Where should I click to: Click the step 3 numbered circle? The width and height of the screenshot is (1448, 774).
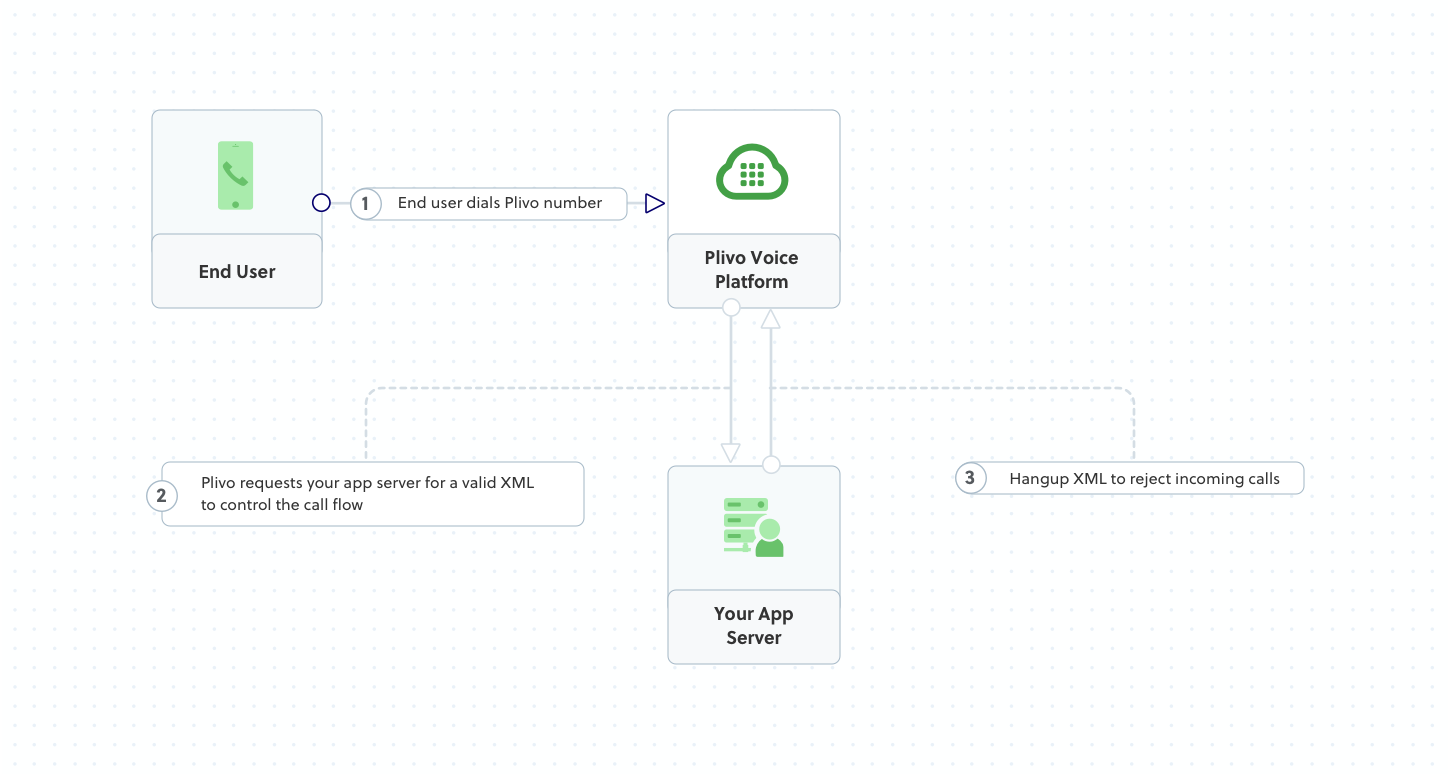click(x=969, y=478)
